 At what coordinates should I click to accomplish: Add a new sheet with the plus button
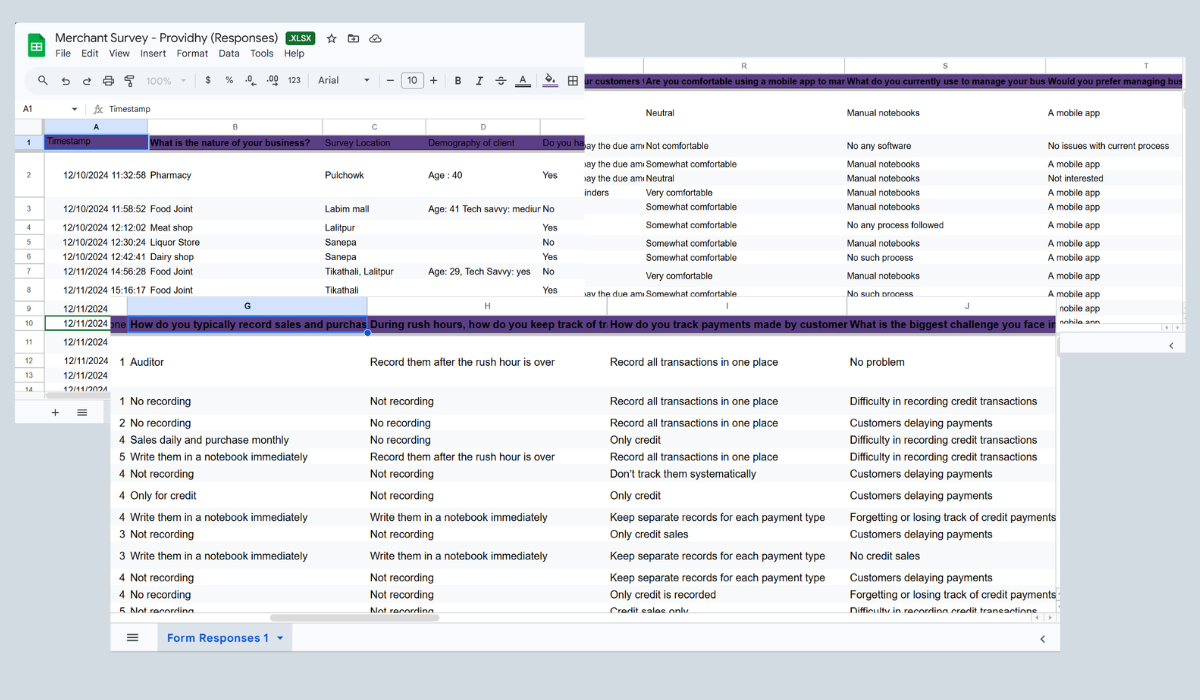pos(56,411)
